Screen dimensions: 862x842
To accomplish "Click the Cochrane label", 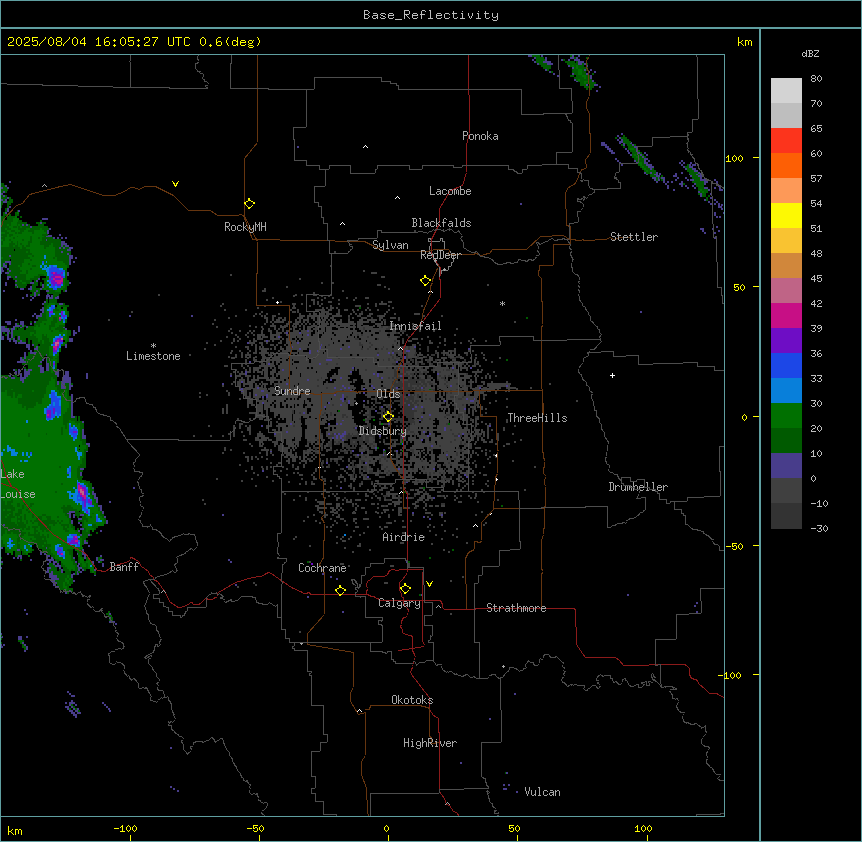I will click(322, 568).
